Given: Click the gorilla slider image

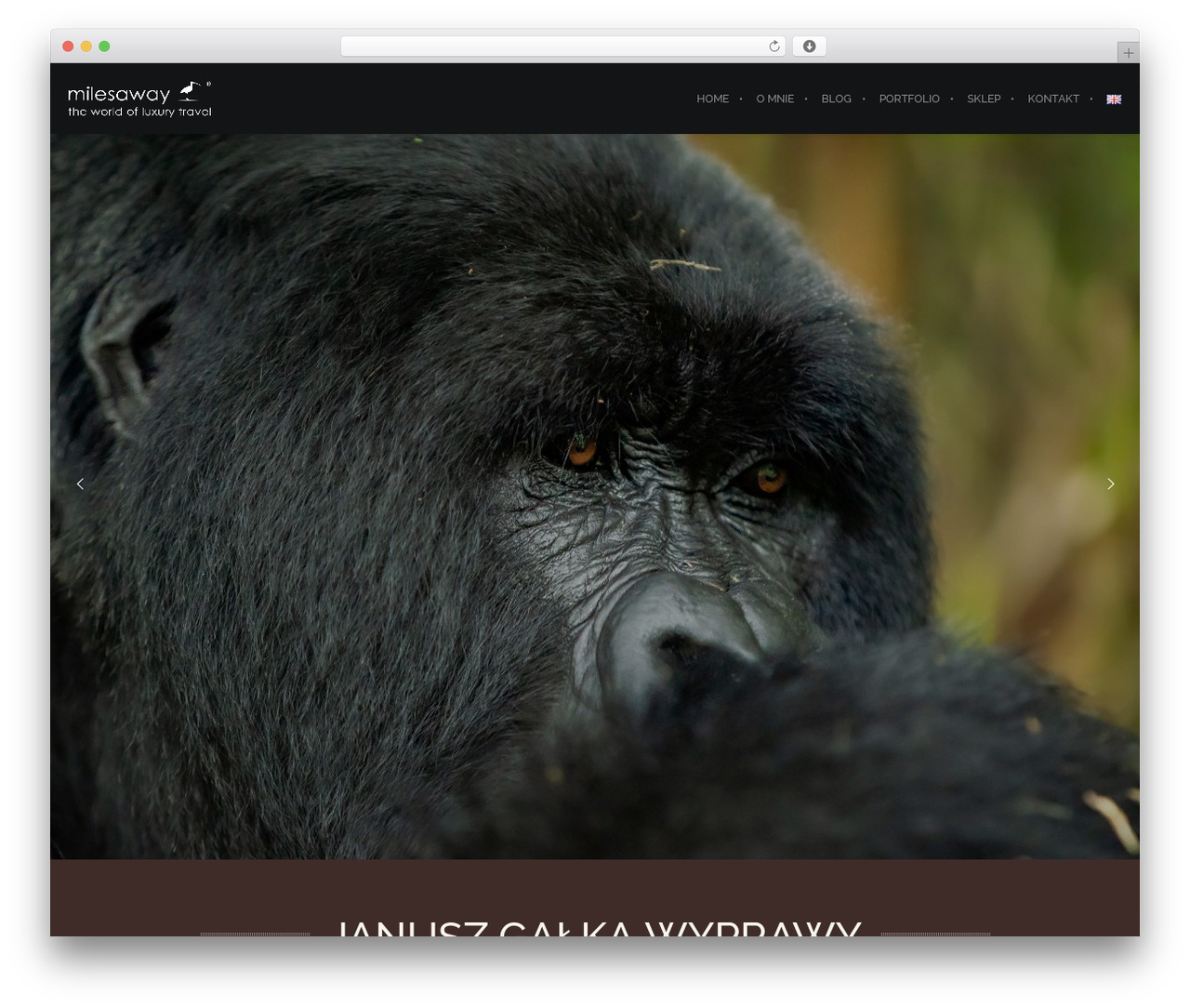Looking at the screenshot, I should pyautogui.click(x=595, y=497).
